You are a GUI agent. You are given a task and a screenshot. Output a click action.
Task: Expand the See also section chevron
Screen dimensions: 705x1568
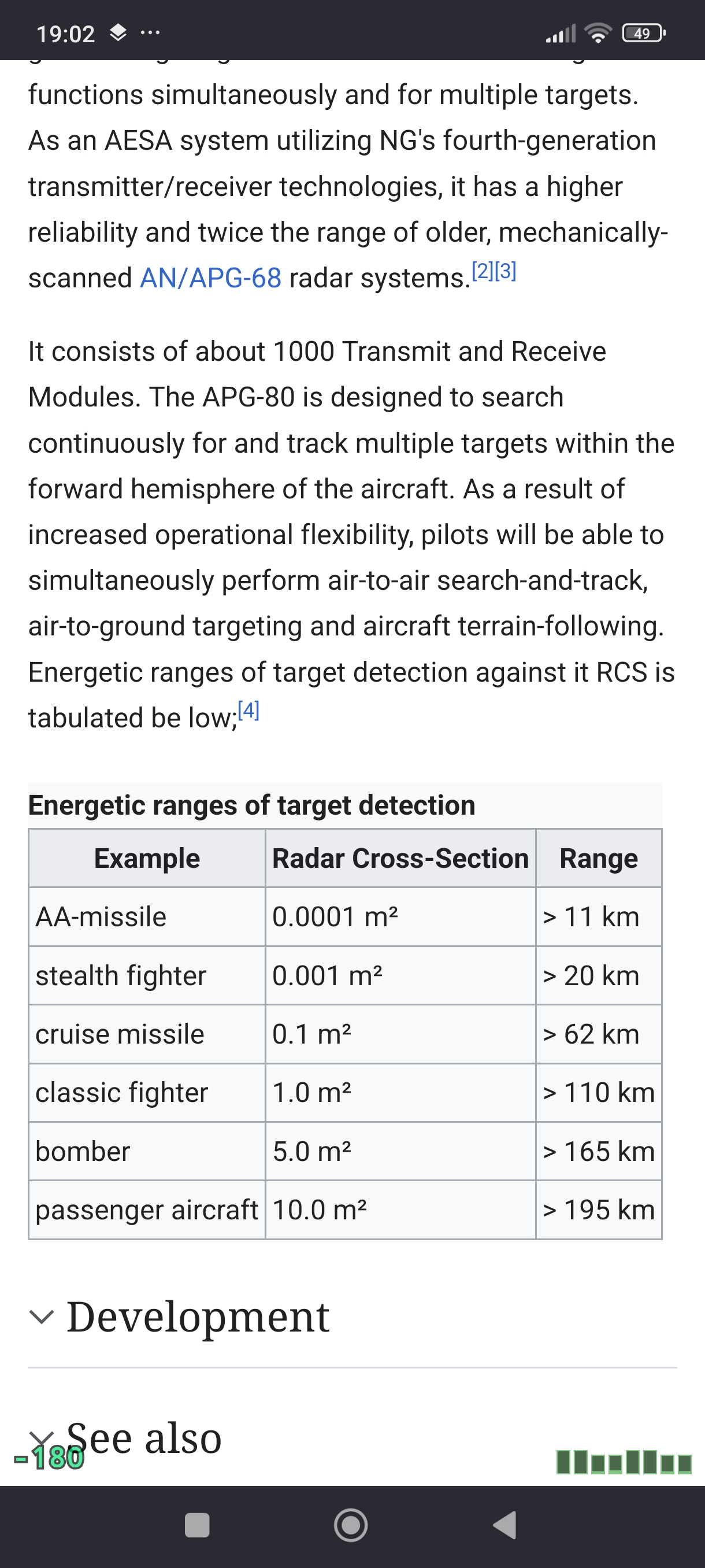(x=42, y=1438)
